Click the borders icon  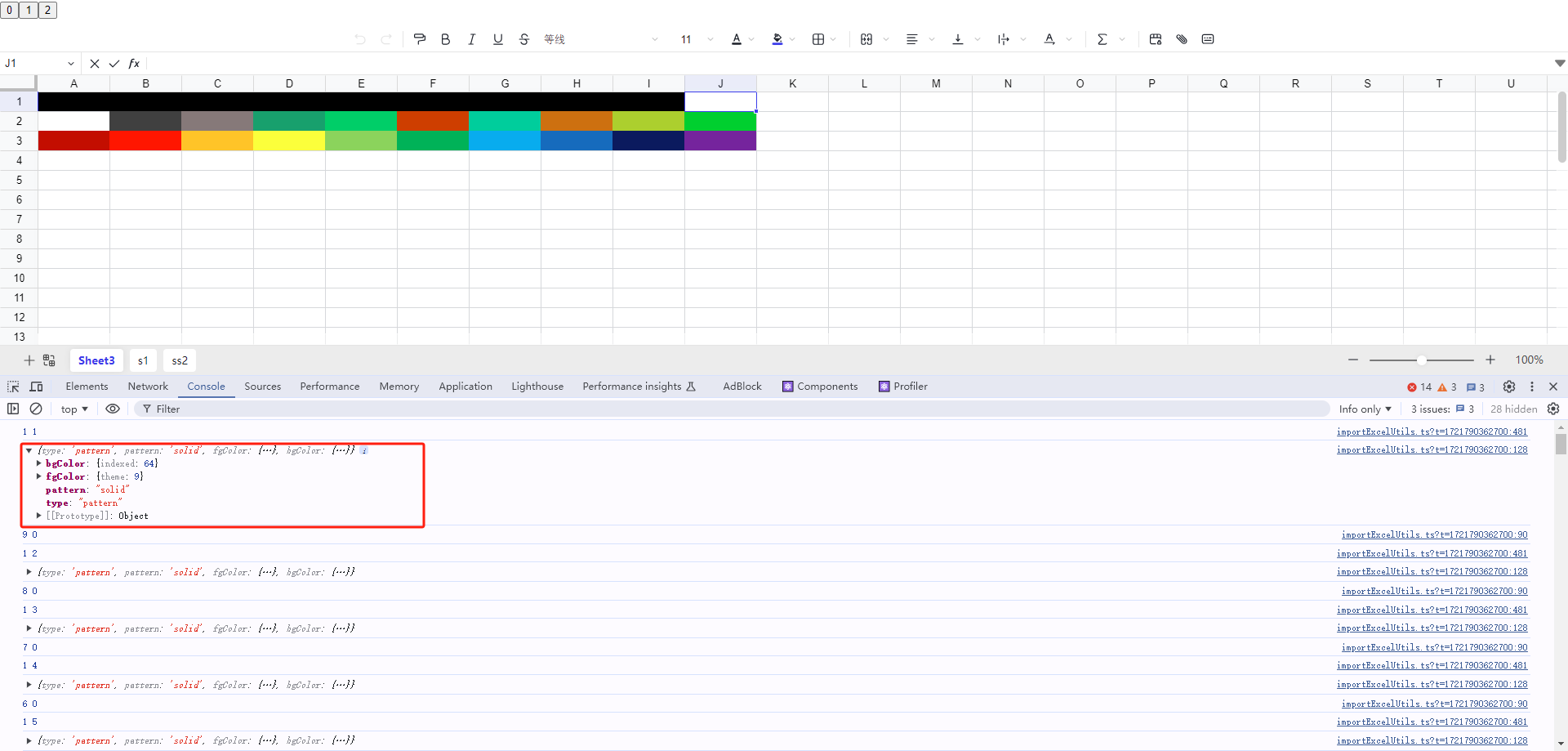point(818,38)
